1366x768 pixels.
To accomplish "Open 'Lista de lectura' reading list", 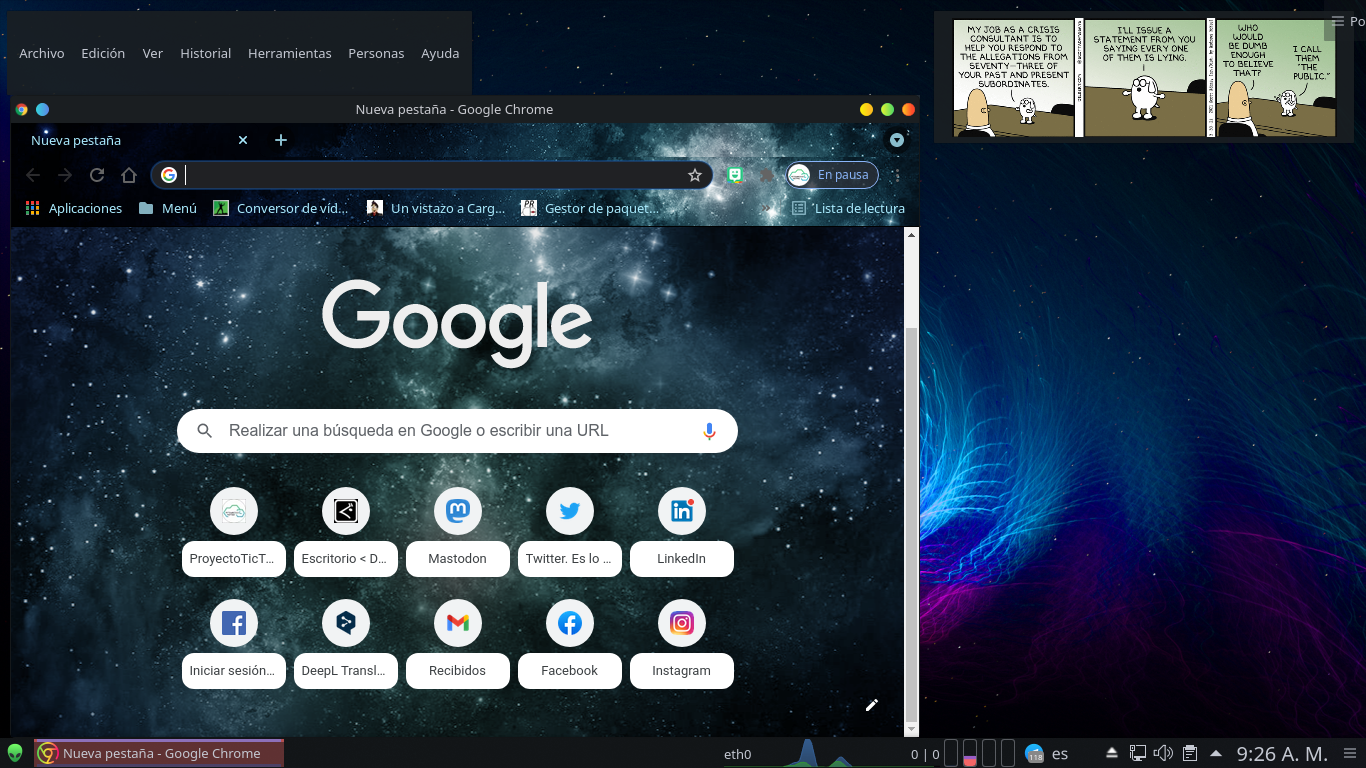I will point(848,208).
